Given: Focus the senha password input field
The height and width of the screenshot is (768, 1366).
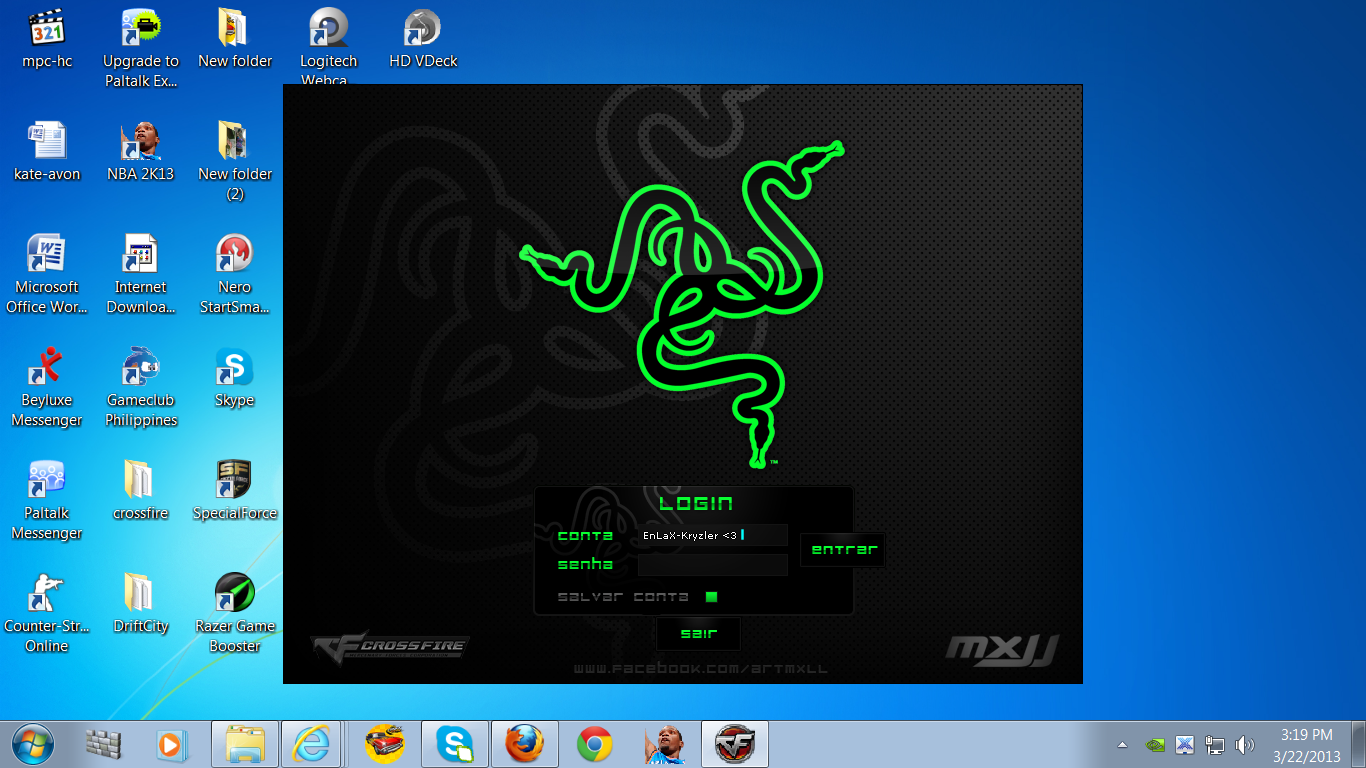Looking at the screenshot, I should point(713,565).
